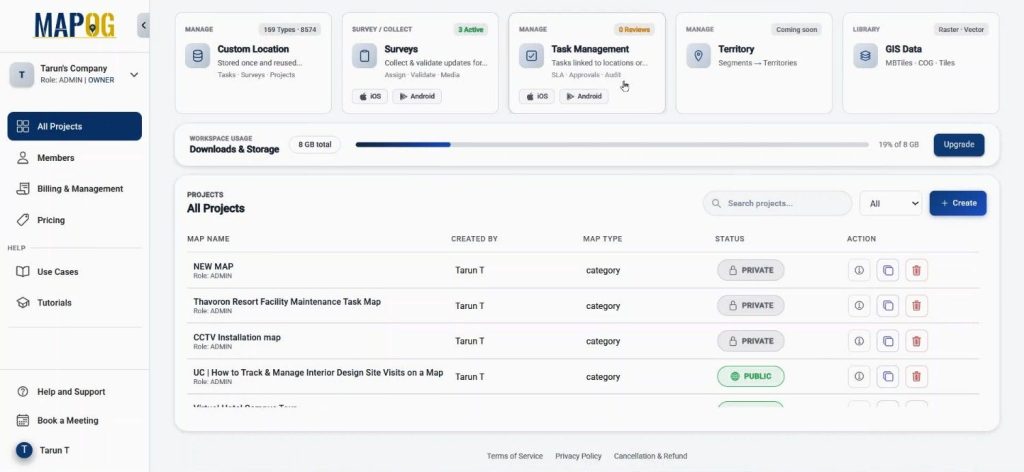Click the MAP NAME column header
The image size is (1024, 472).
[x=208, y=239]
